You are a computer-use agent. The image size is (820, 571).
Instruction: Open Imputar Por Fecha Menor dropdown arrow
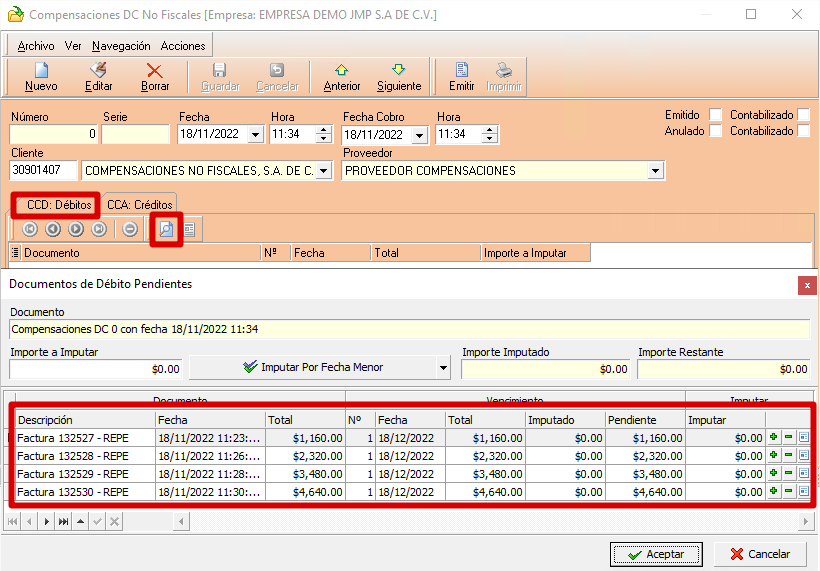[443, 368]
